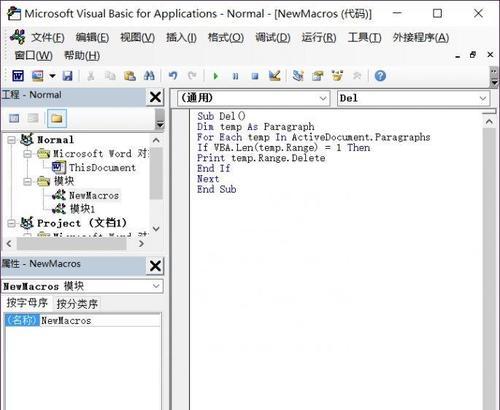Open Project Explorer toolbar icon
The height and width of the screenshot is (410, 500).
tap(298, 76)
